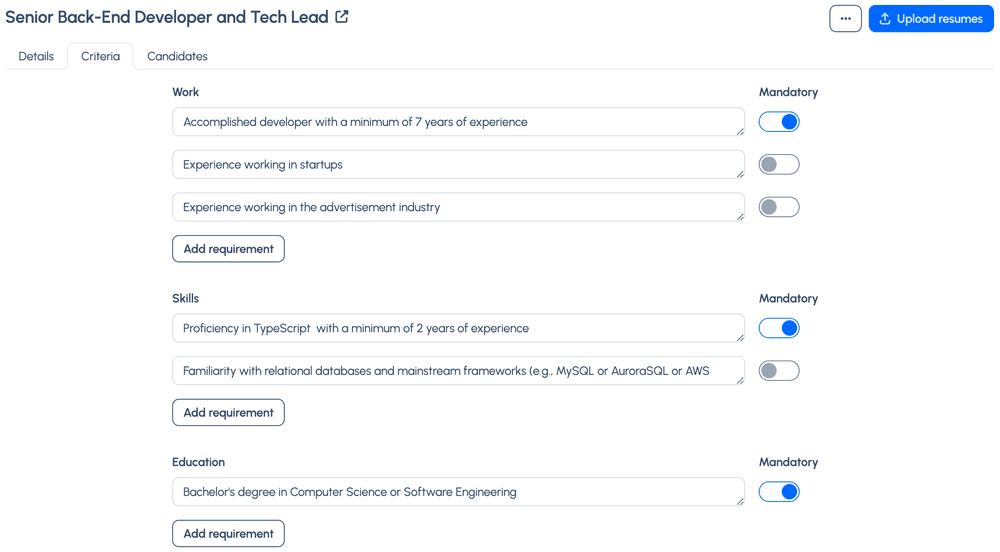The width and height of the screenshot is (1000, 552).
Task: Make relational databases familiarity mandatory
Action: coord(778,371)
